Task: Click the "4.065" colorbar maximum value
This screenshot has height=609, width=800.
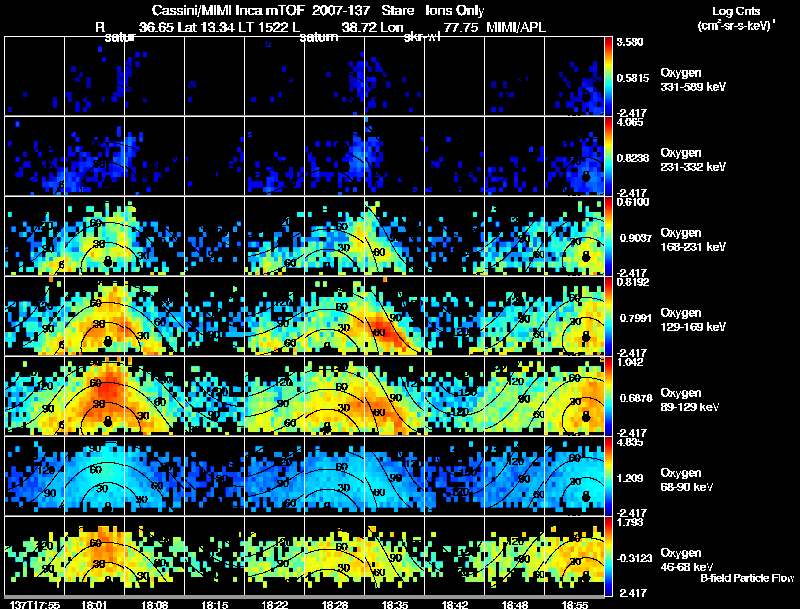Action: [630, 122]
